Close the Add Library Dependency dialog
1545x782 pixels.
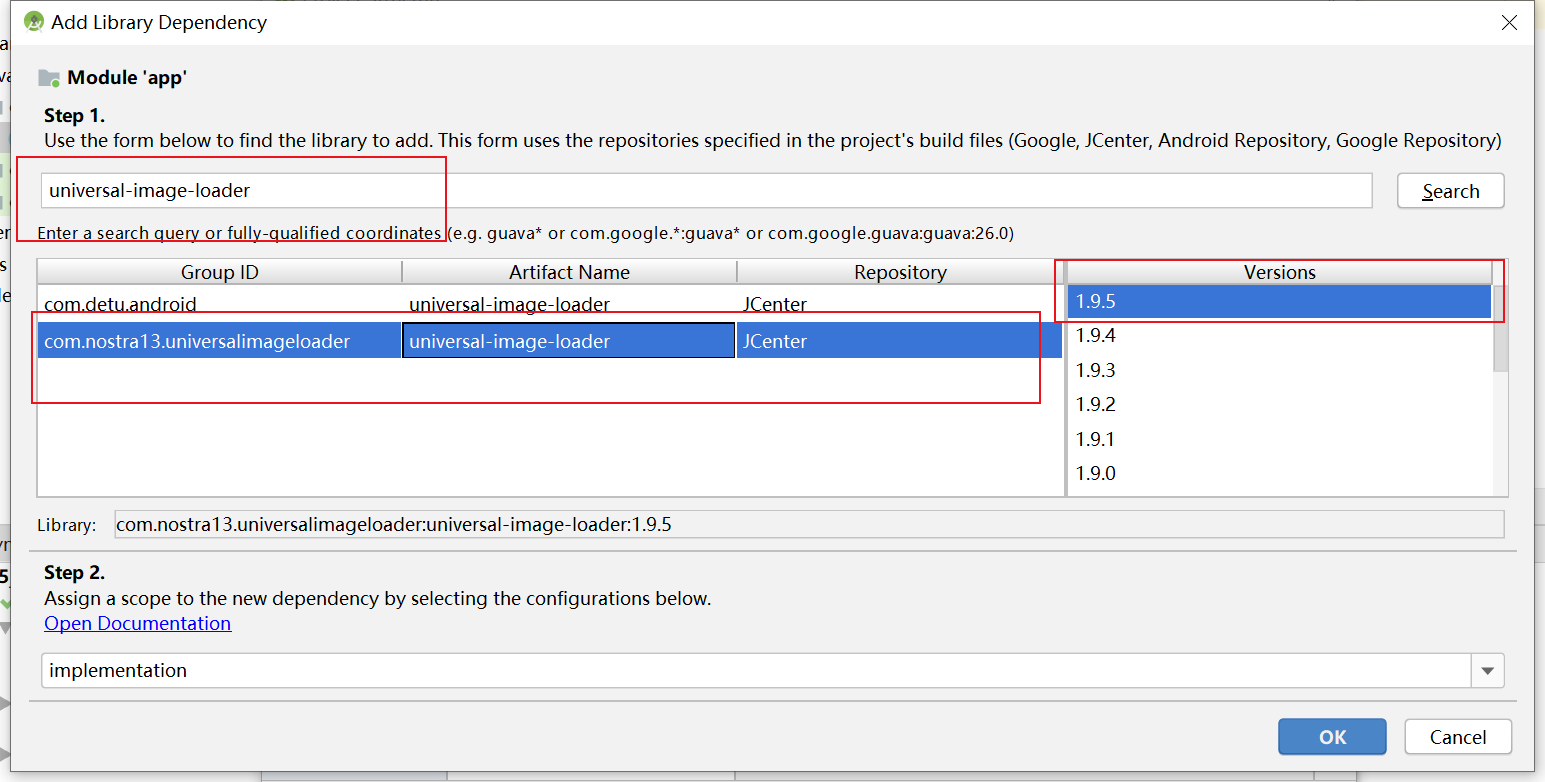click(x=1509, y=22)
